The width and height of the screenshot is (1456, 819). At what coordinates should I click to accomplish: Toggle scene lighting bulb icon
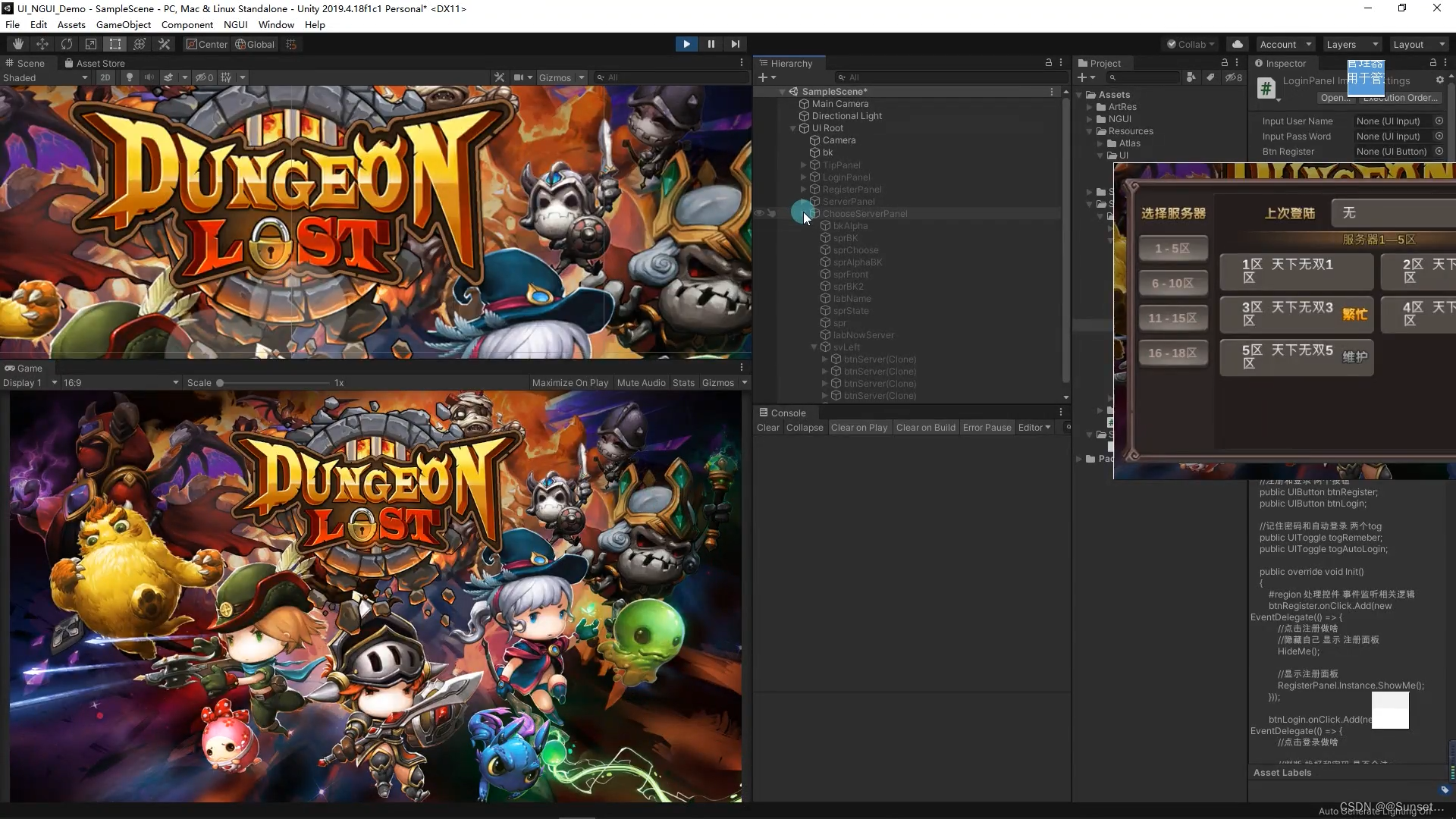[x=130, y=77]
